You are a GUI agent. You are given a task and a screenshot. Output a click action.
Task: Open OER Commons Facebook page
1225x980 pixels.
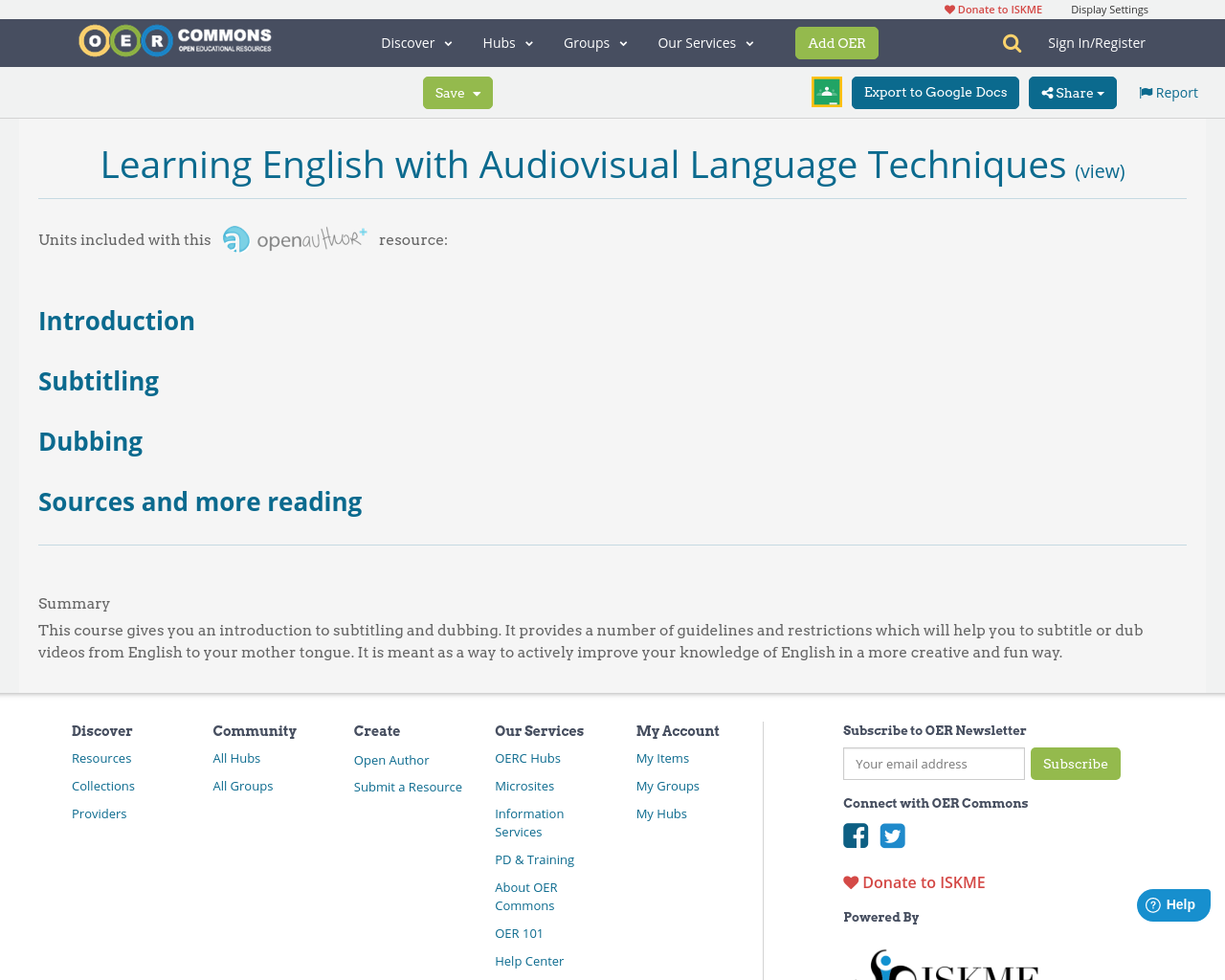855,834
